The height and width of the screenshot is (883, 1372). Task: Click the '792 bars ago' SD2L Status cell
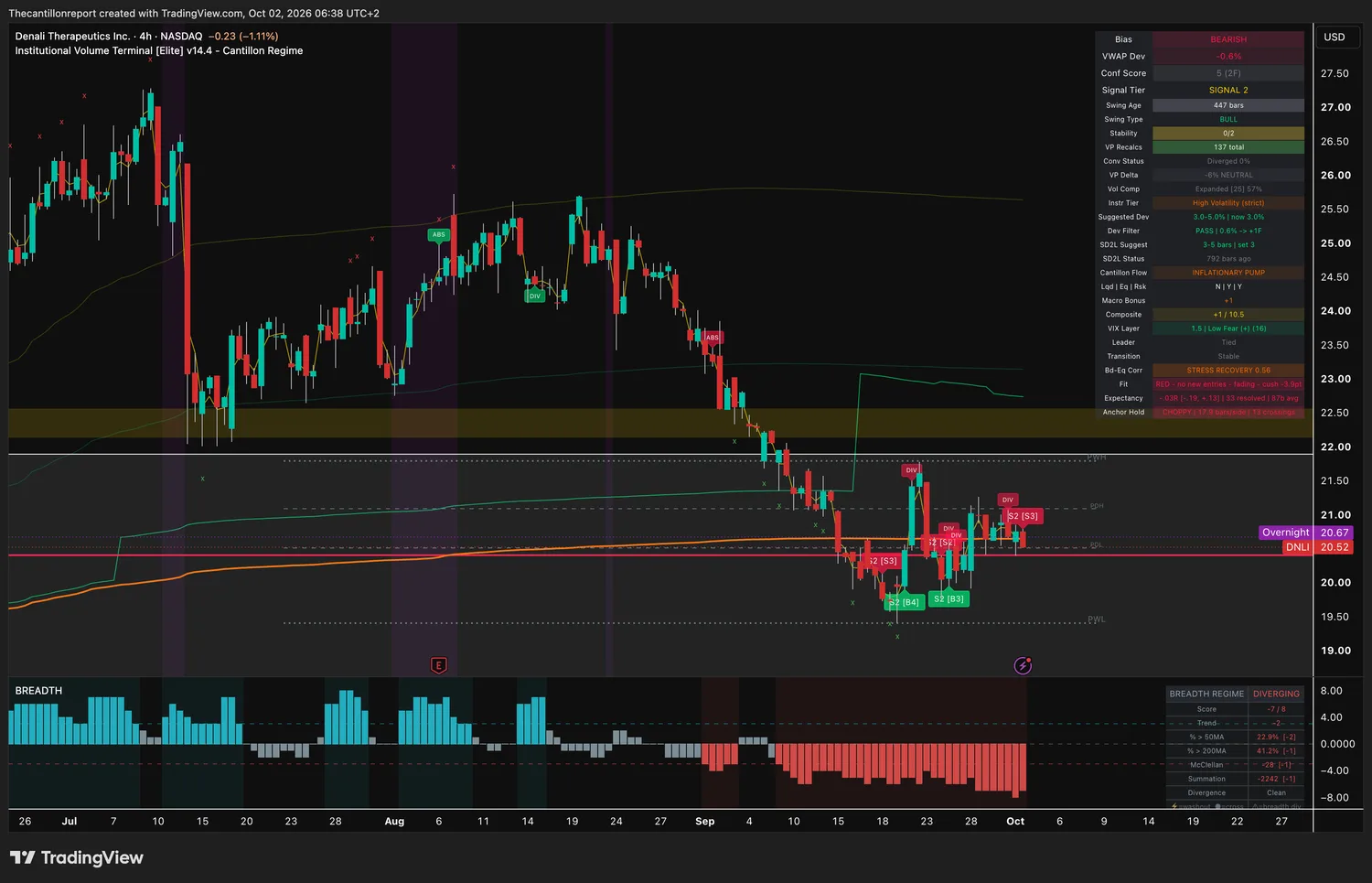click(x=1228, y=259)
